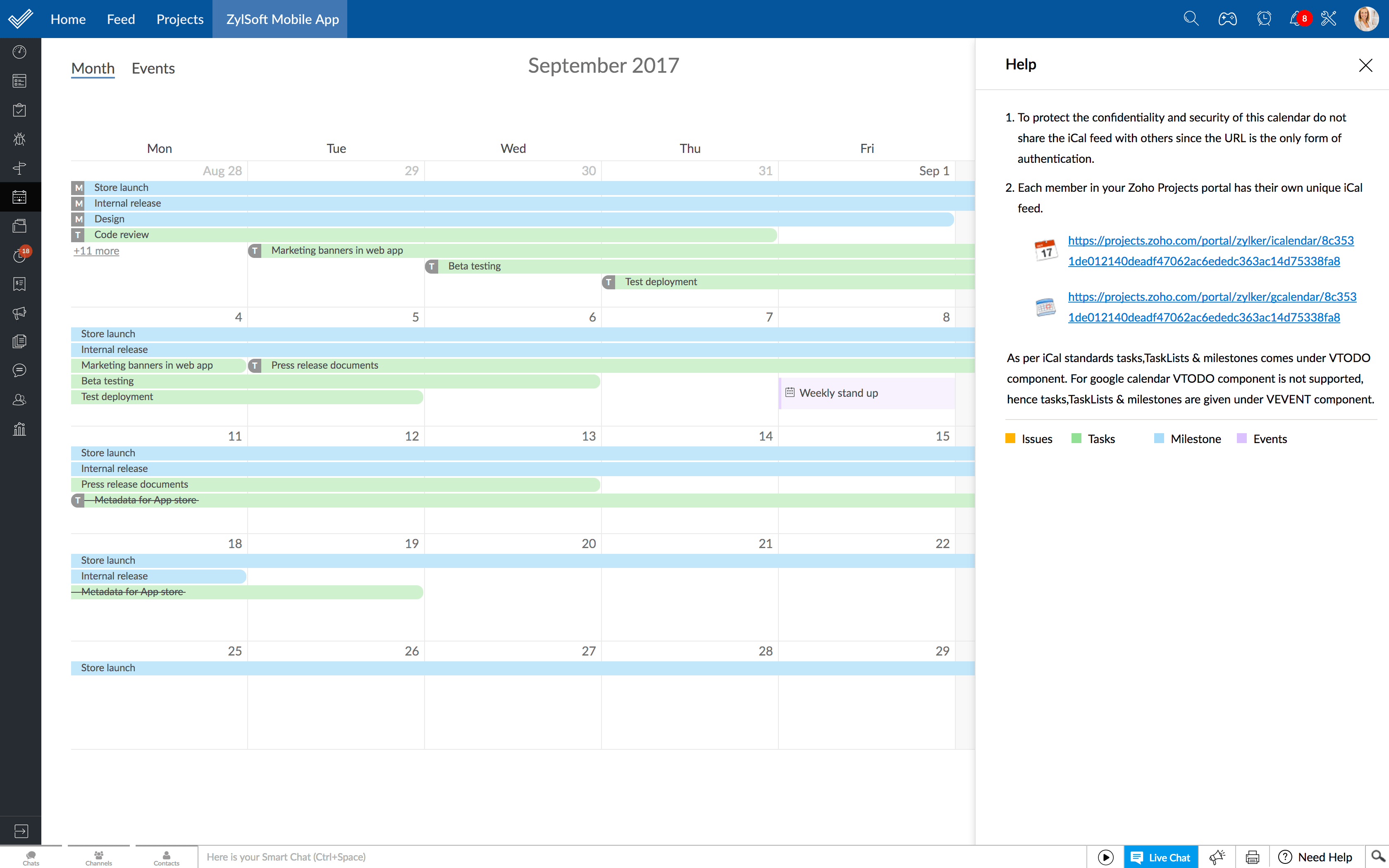Open the Users sidebar icon

(19, 400)
